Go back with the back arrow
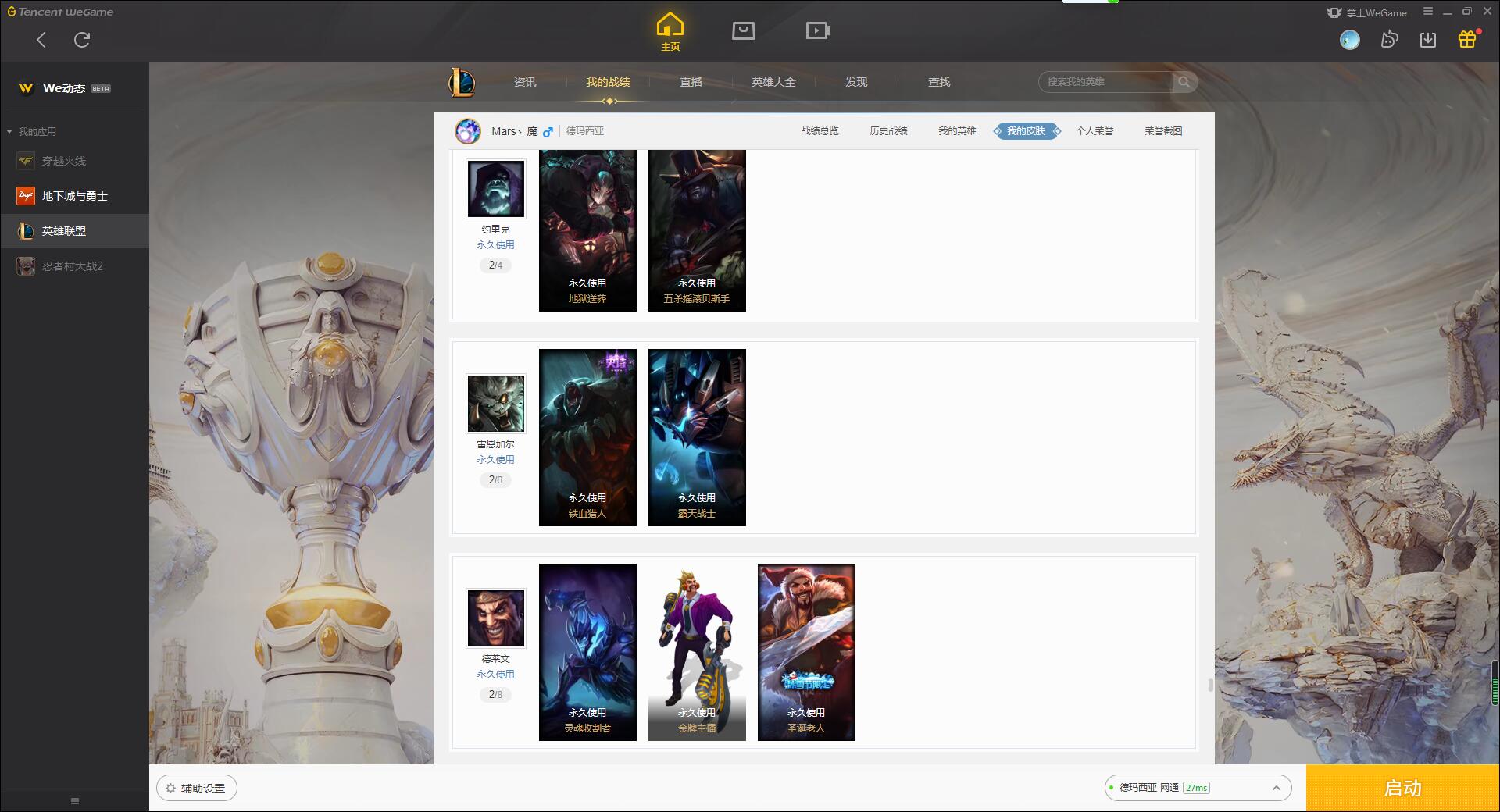Image resolution: width=1500 pixels, height=812 pixels. 41,40
